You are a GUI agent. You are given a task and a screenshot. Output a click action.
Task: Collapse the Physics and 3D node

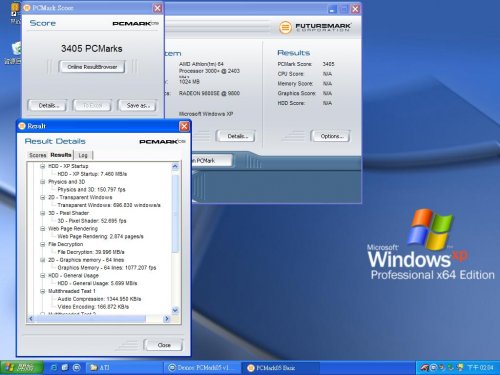[x=43, y=182]
